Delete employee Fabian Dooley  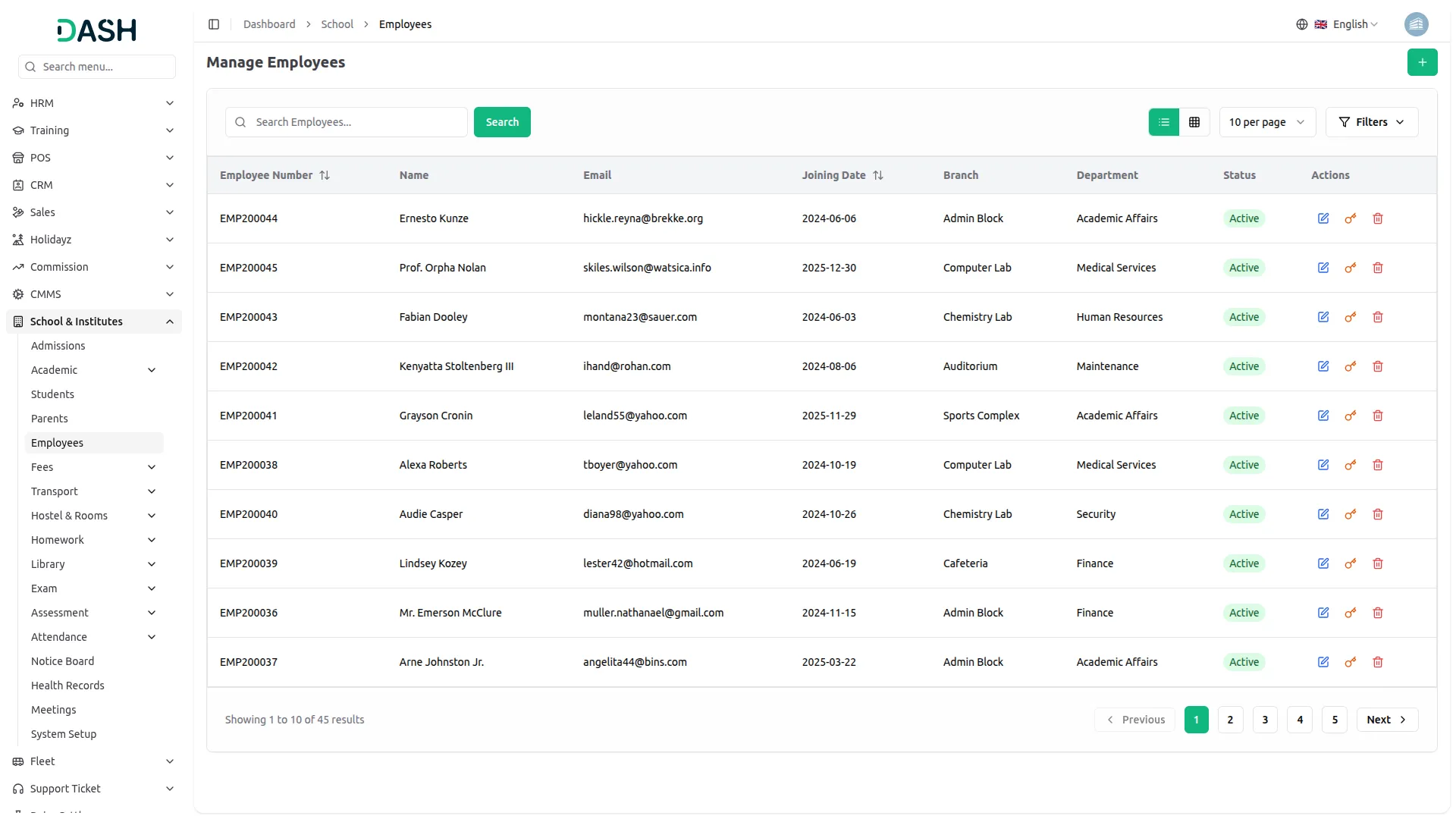point(1378,317)
